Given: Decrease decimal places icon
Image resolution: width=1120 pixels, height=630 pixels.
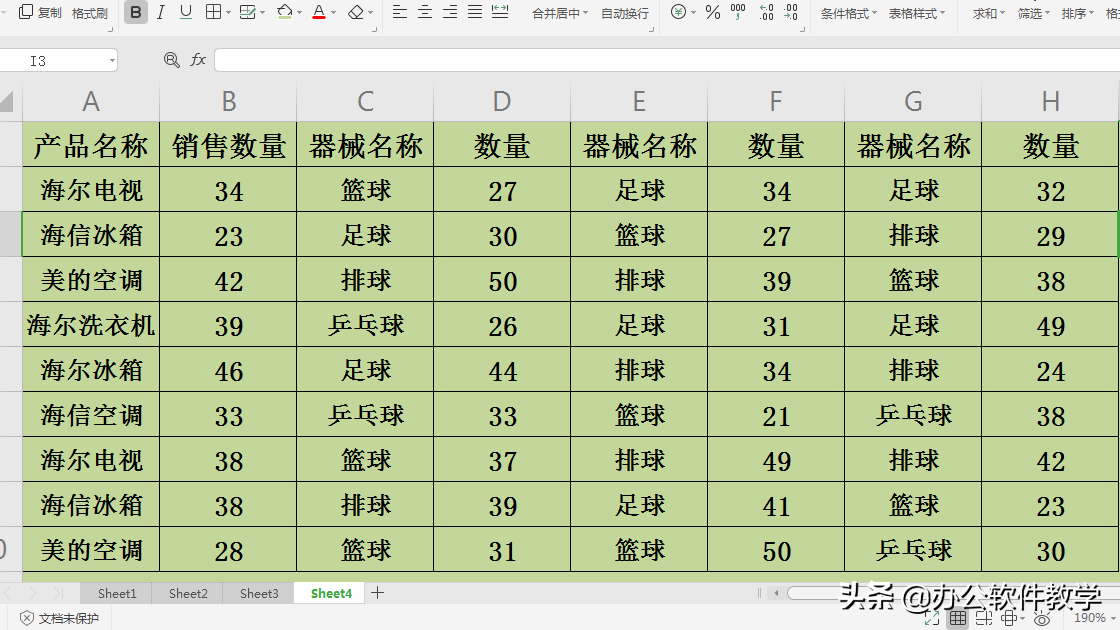Looking at the screenshot, I should (x=791, y=12).
